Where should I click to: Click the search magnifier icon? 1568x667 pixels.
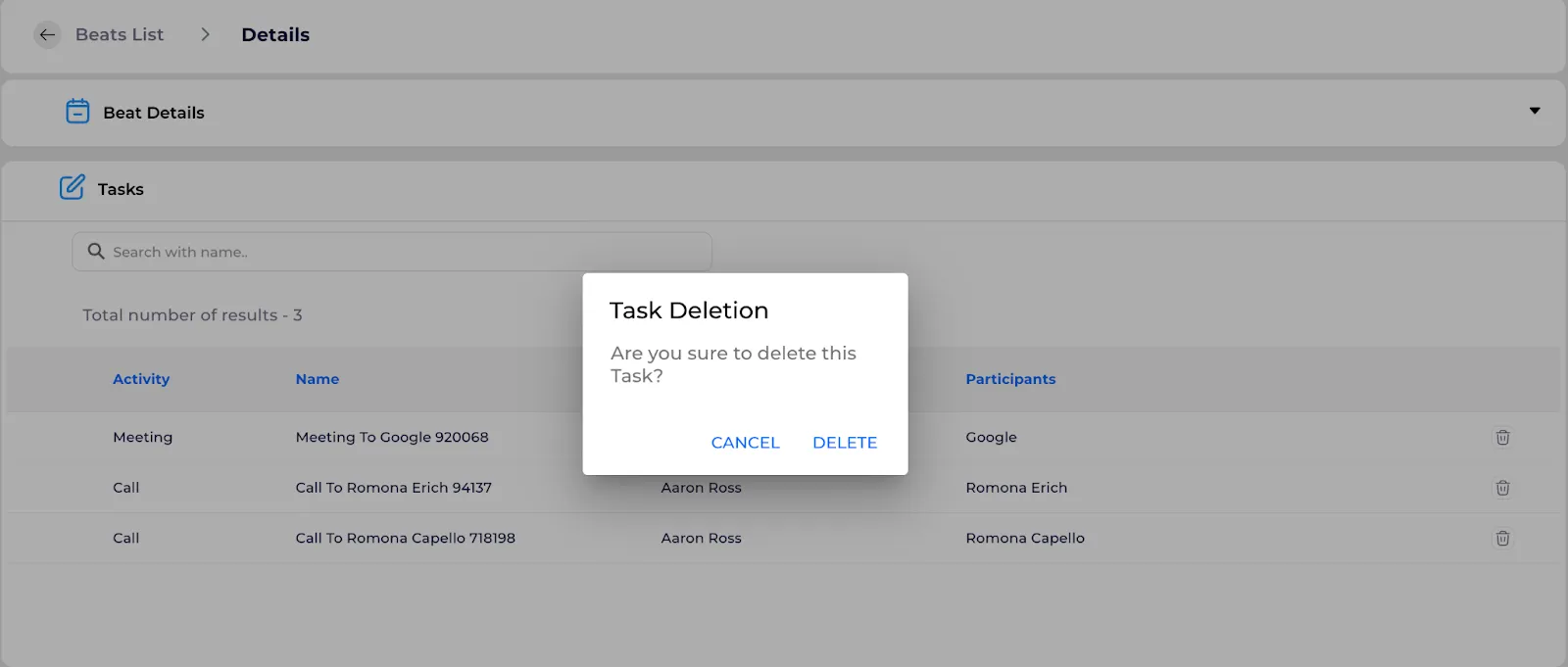click(96, 252)
